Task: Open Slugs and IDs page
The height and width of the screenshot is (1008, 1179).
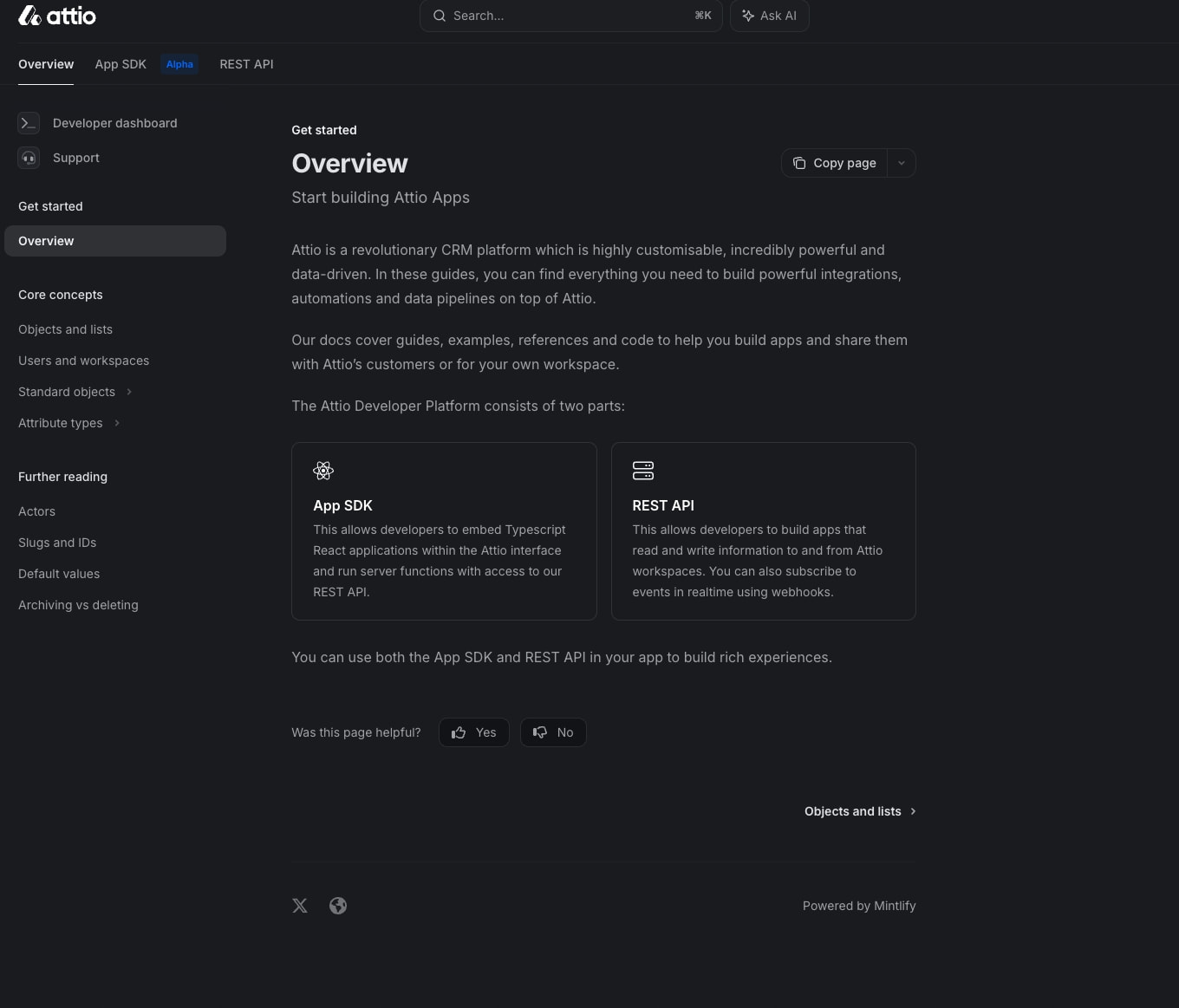Action: tap(57, 543)
